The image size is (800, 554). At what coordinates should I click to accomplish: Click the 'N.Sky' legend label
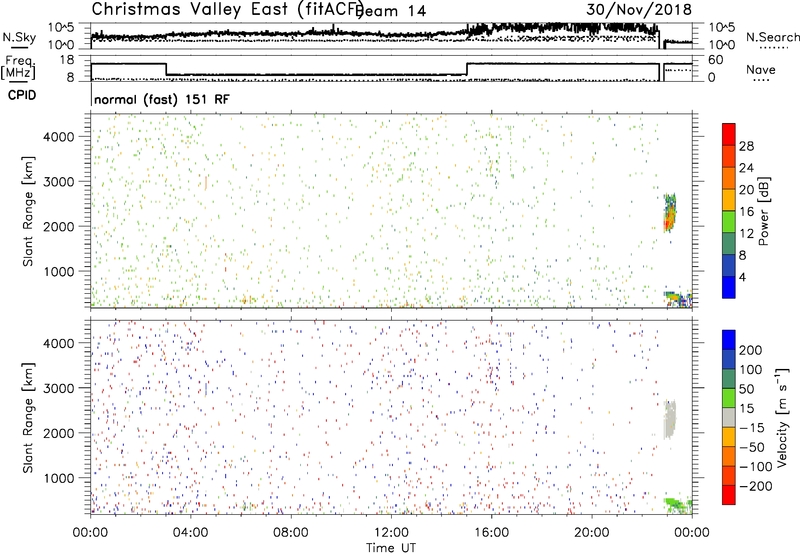pos(19,37)
